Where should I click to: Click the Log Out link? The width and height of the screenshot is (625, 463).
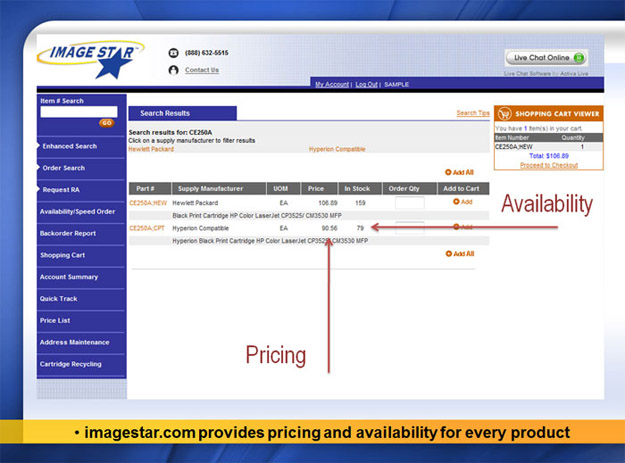[x=366, y=85]
